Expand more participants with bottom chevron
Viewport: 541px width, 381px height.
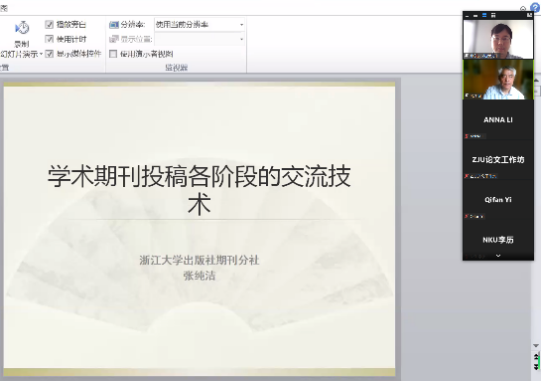(x=498, y=256)
